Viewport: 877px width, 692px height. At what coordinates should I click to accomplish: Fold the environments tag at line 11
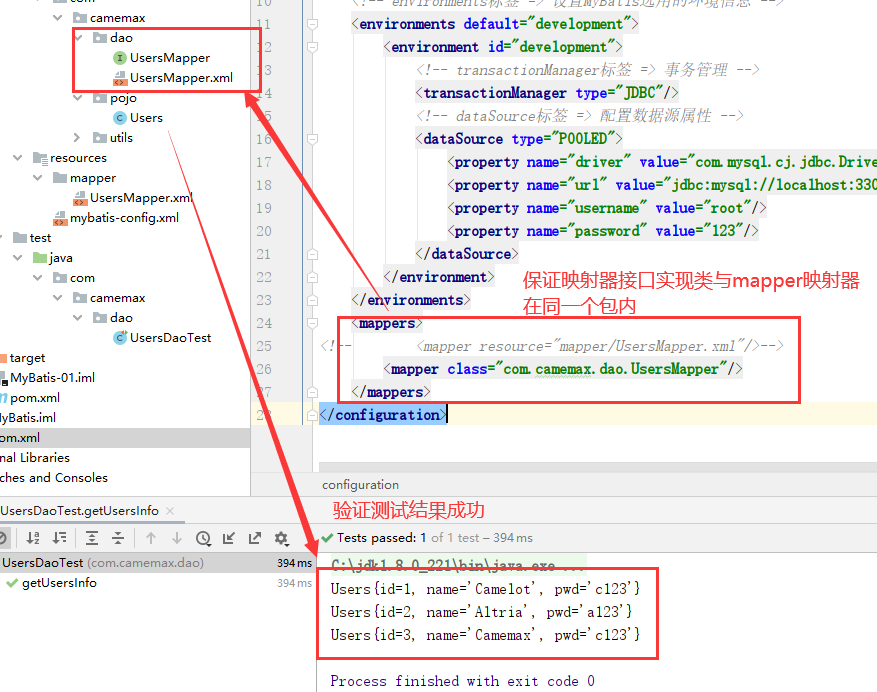(x=313, y=24)
